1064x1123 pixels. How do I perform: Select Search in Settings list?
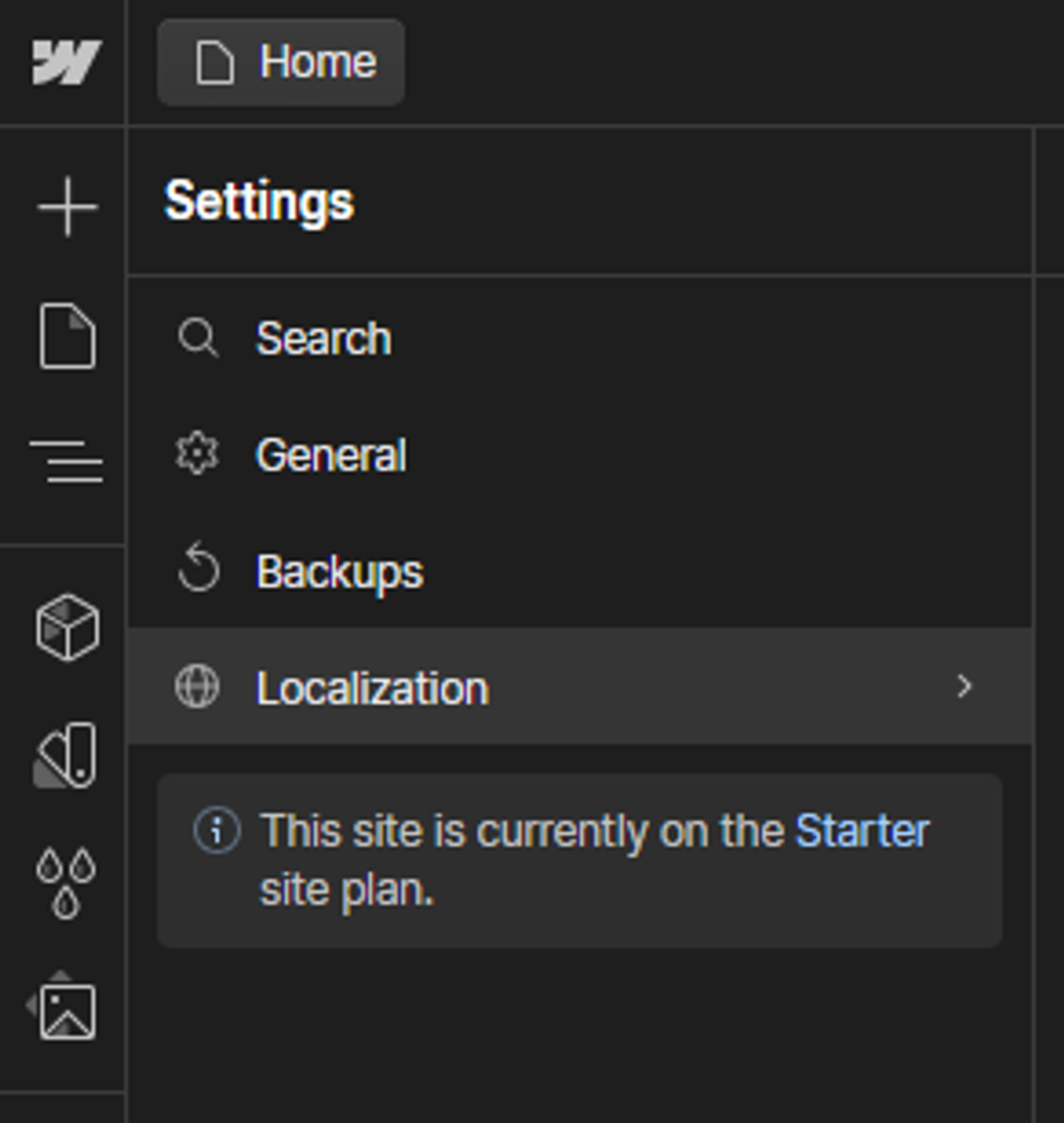coord(580,338)
